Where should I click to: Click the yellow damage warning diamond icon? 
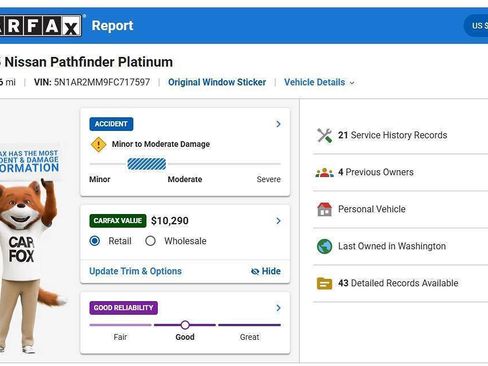point(99,144)
